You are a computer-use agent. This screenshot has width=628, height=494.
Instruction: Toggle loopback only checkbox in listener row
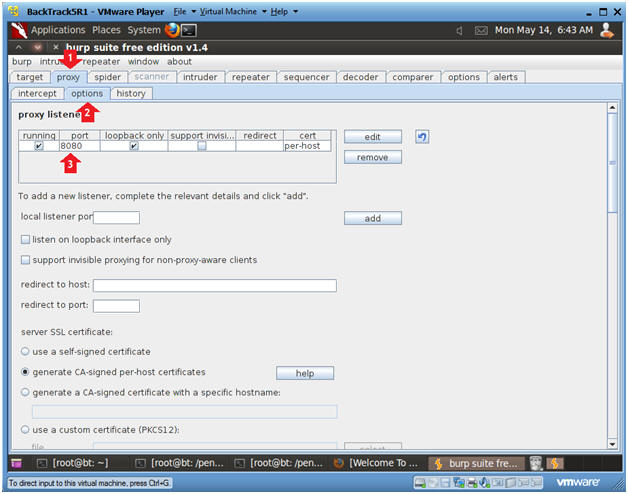(x=134, y=146)
